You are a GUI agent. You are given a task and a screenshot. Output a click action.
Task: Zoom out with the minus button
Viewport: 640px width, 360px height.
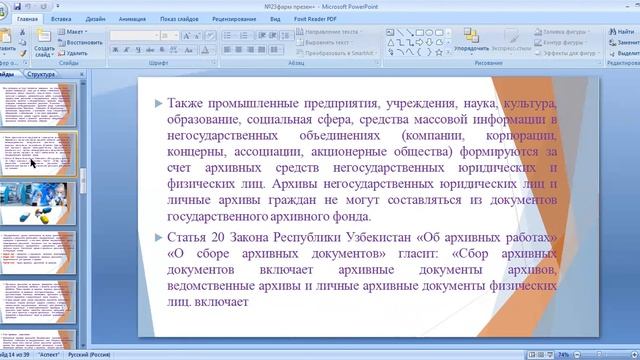click(x=577, y=355)
